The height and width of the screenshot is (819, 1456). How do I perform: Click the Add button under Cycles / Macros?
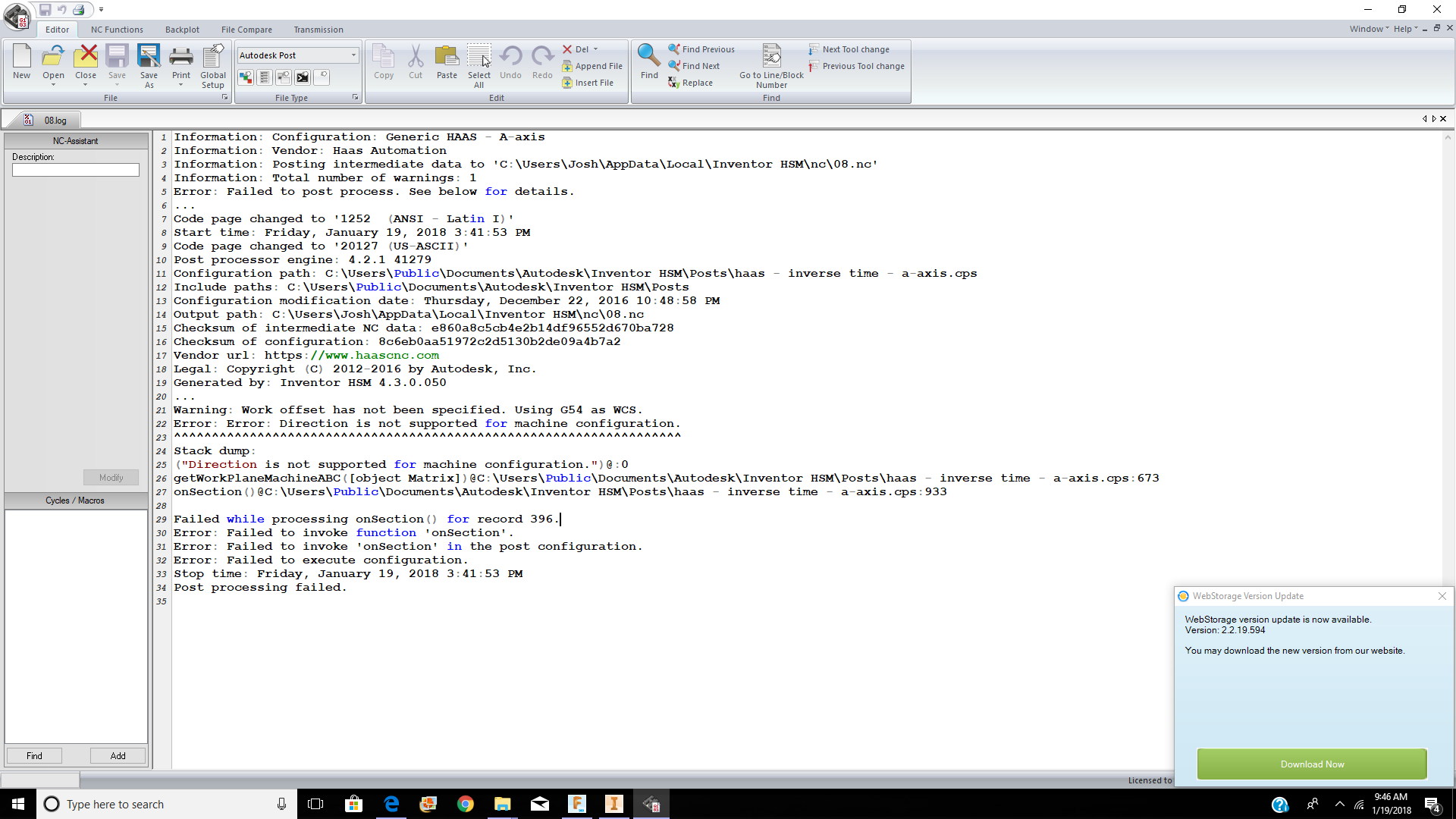[x=118, y=756]
